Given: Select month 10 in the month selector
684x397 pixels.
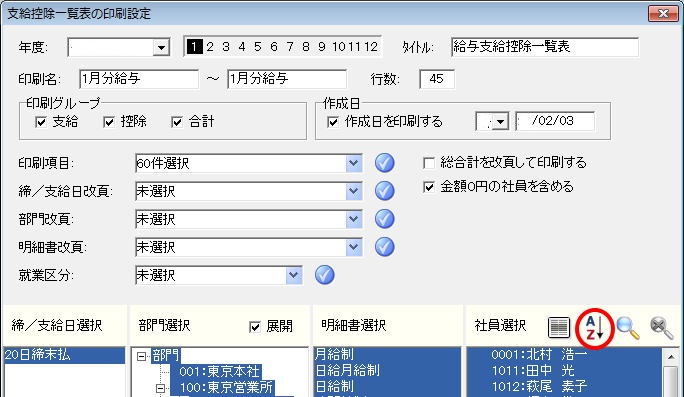Looking at the screenshot, I should [x=339, y=47].
